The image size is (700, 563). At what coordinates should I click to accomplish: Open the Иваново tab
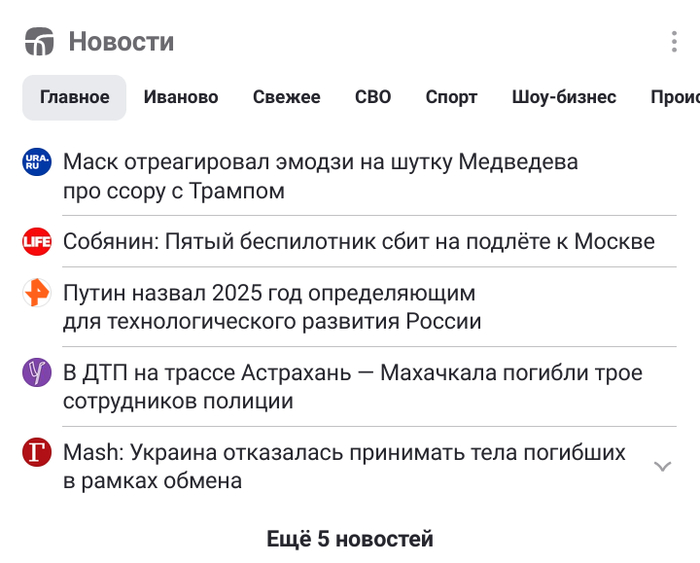click(x=181, y=97)
